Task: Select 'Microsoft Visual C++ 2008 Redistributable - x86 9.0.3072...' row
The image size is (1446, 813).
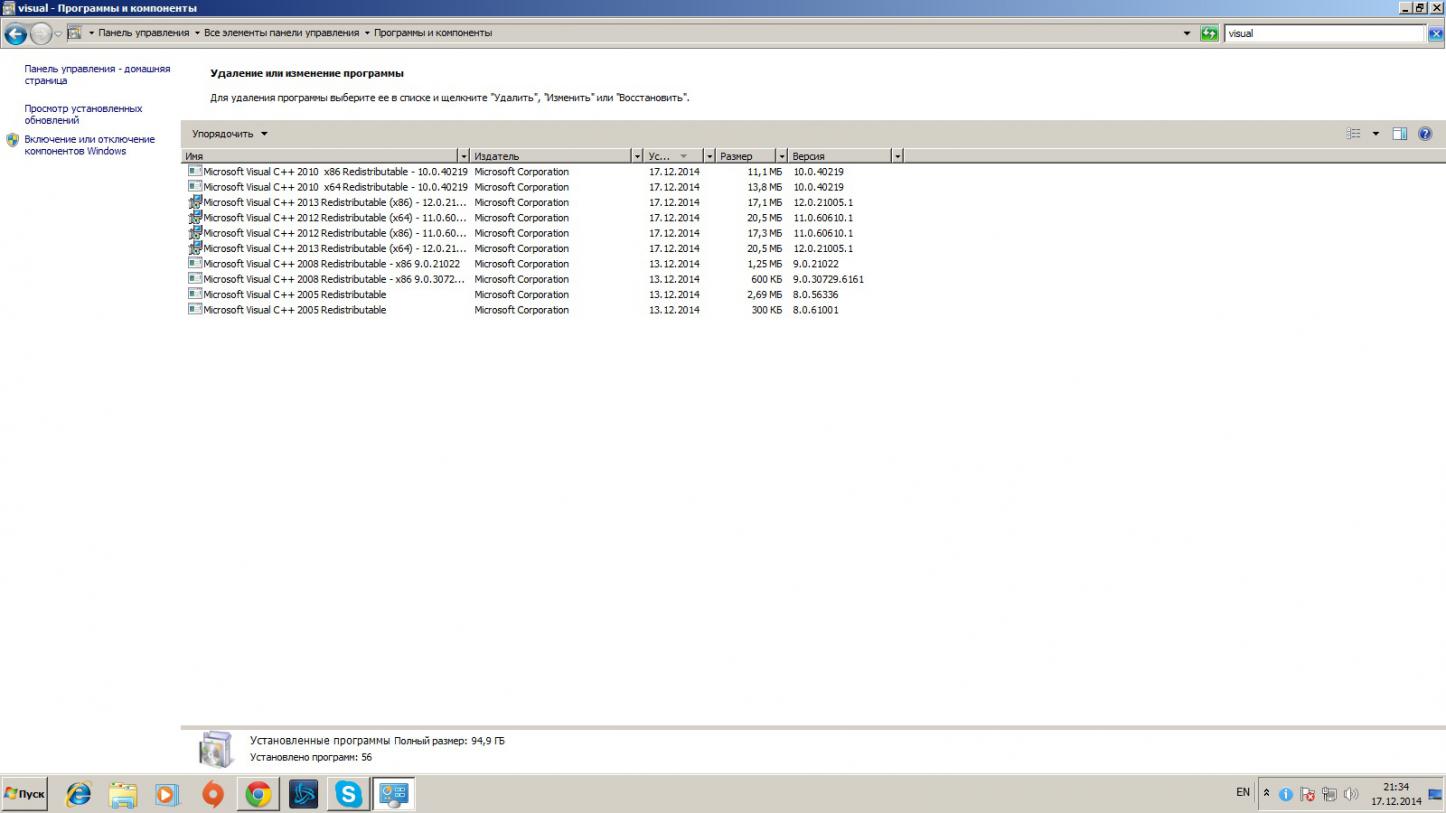Action: (x=527, y=279)
